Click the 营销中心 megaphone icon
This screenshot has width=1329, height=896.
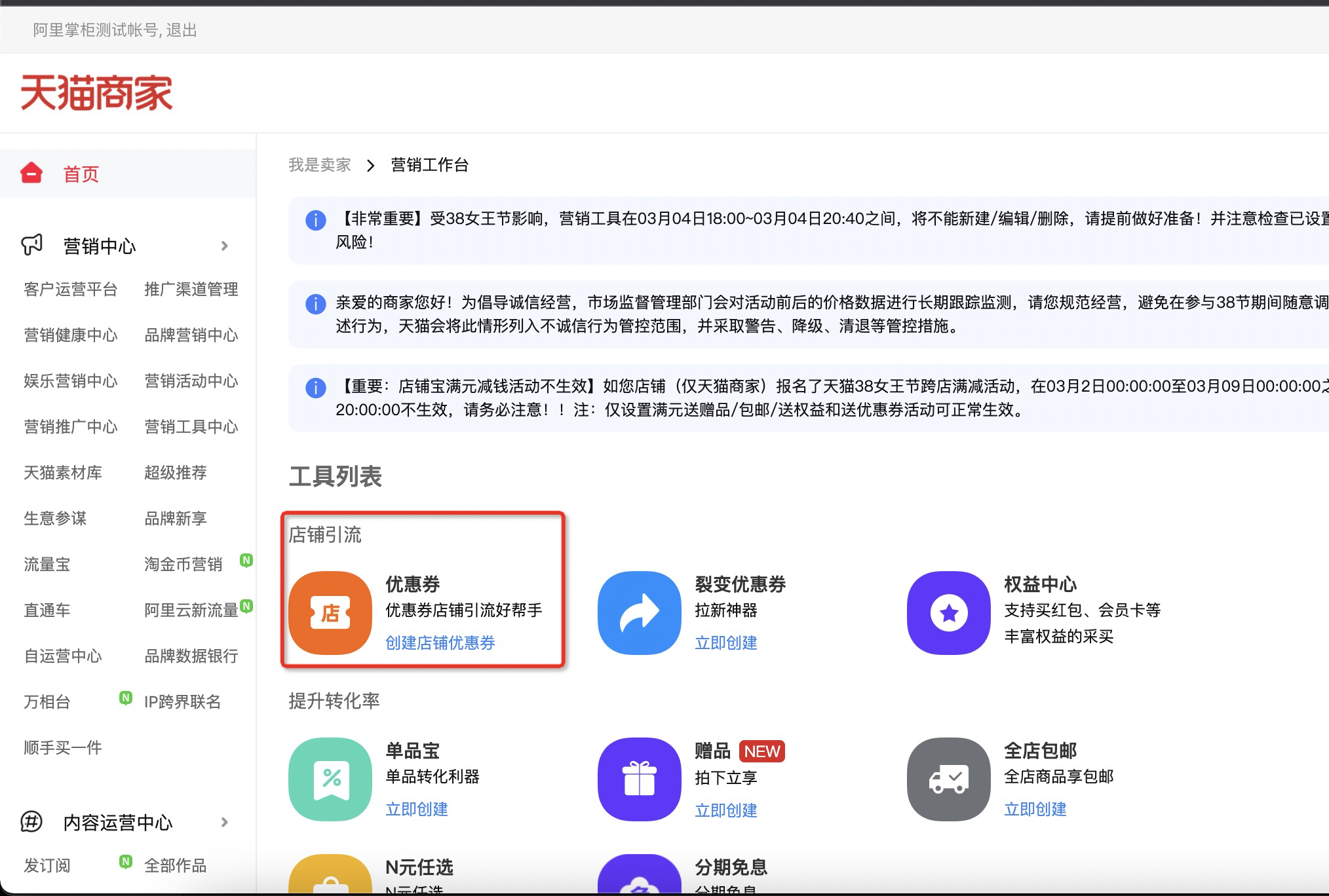click(x=31, y=246)
